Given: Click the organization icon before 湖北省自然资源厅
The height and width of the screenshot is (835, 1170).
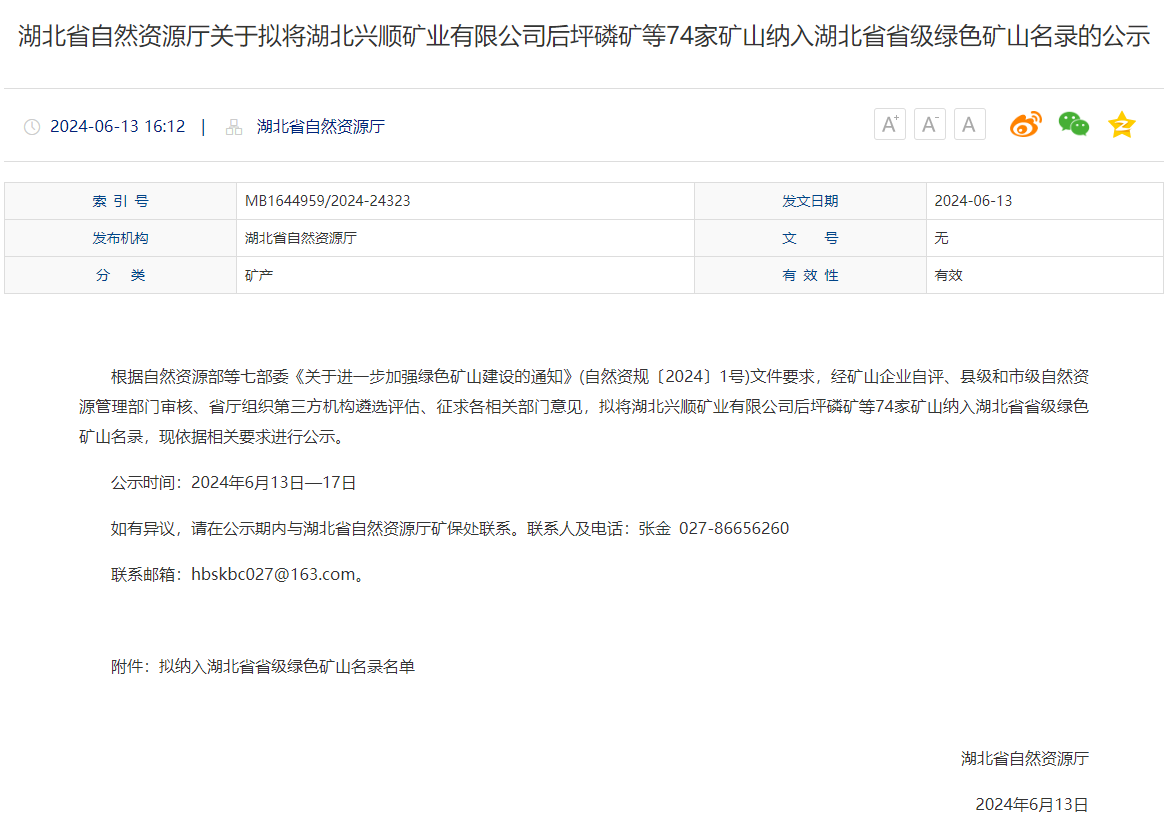Looking at the screenshot, I should (234, 127).
